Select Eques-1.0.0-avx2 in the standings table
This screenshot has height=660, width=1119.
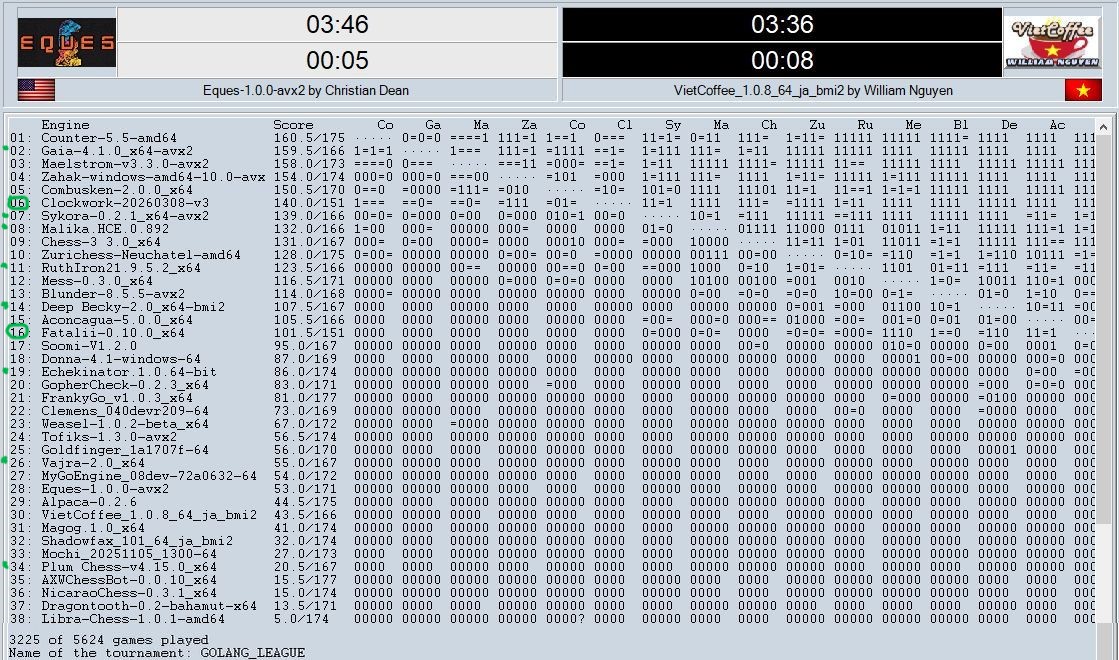pyautogui.click(x=551, y=489)
